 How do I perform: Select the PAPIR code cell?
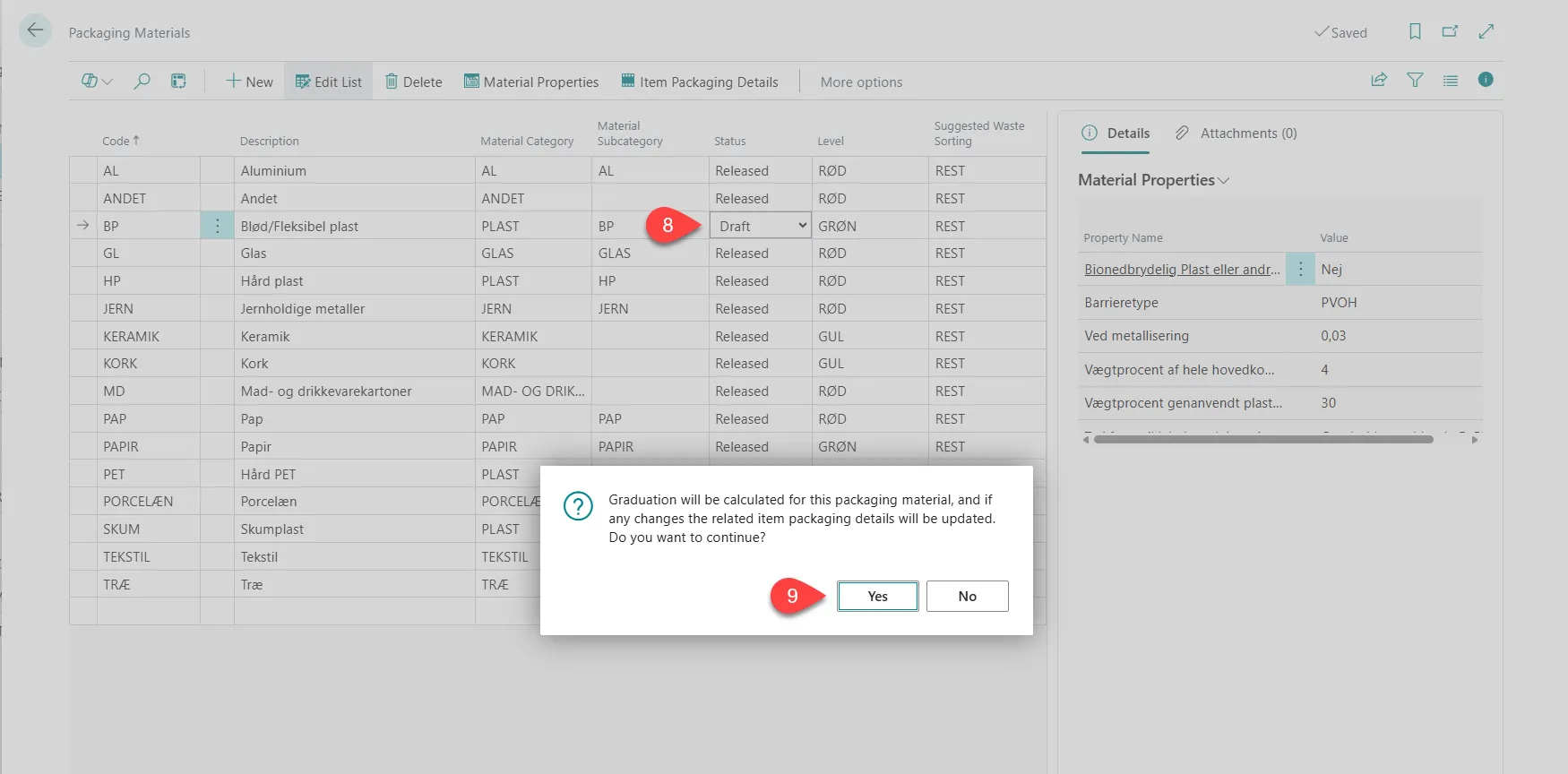148,446
